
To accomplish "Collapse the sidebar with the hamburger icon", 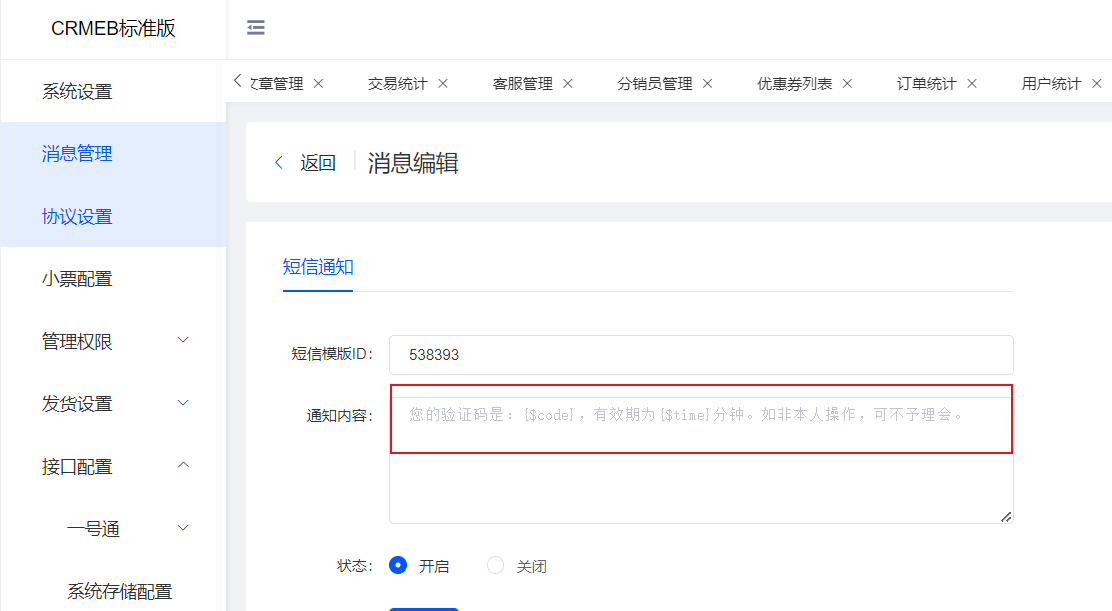I will (255, 28).
